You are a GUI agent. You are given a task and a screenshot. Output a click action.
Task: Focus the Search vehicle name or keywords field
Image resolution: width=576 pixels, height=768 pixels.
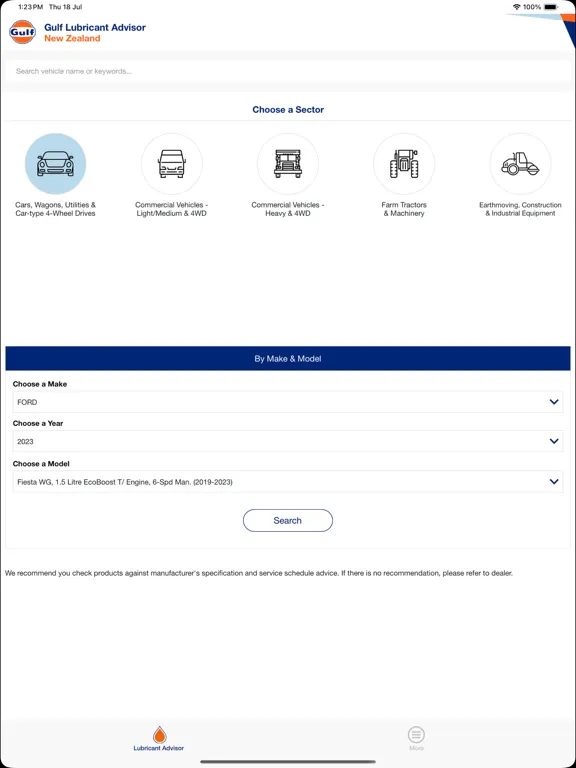(288, 72)
